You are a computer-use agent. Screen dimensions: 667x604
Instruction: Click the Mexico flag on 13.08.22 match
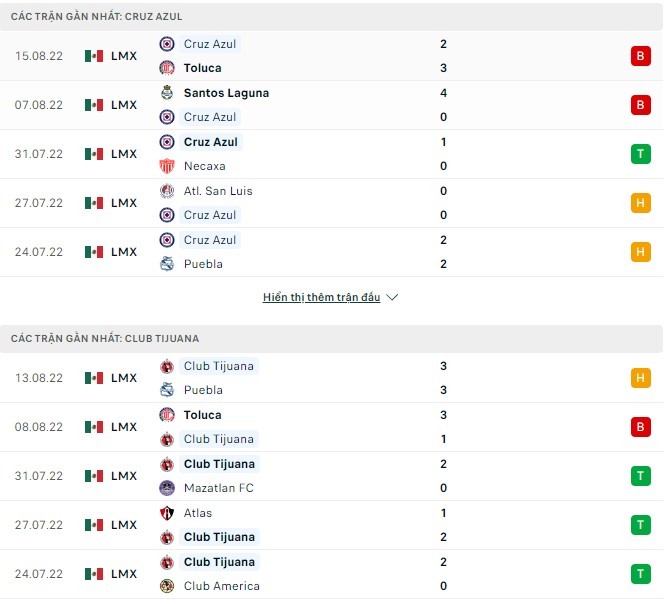[x=94, y=378]
